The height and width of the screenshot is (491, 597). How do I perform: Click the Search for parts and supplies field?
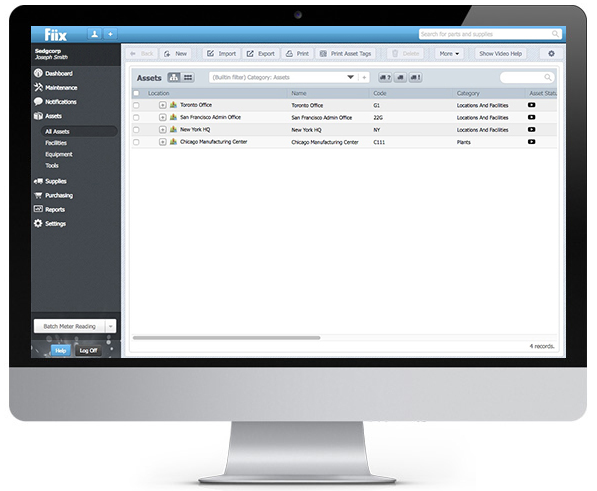coord(490,34)
